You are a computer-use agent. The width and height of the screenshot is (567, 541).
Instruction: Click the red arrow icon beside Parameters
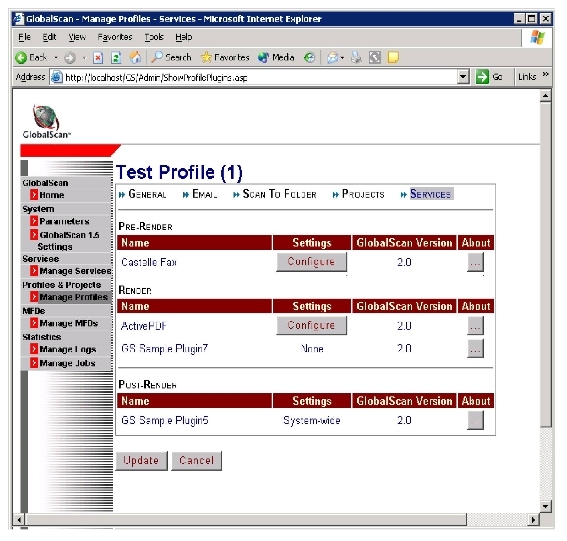34,221
